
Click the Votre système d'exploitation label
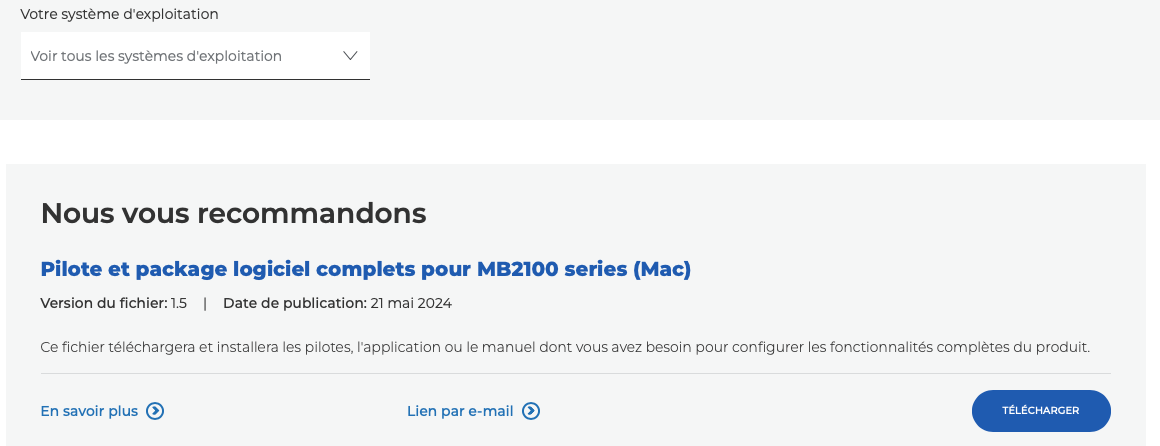pos(120,14)
